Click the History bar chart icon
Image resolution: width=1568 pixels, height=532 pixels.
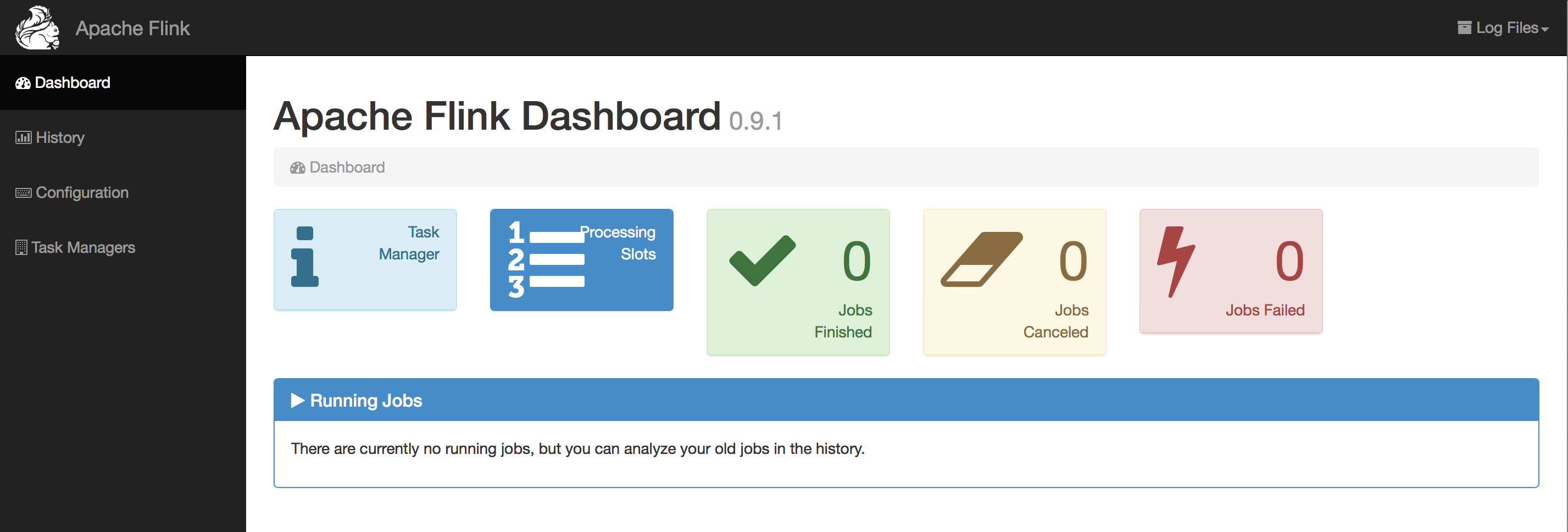[23, 137]
